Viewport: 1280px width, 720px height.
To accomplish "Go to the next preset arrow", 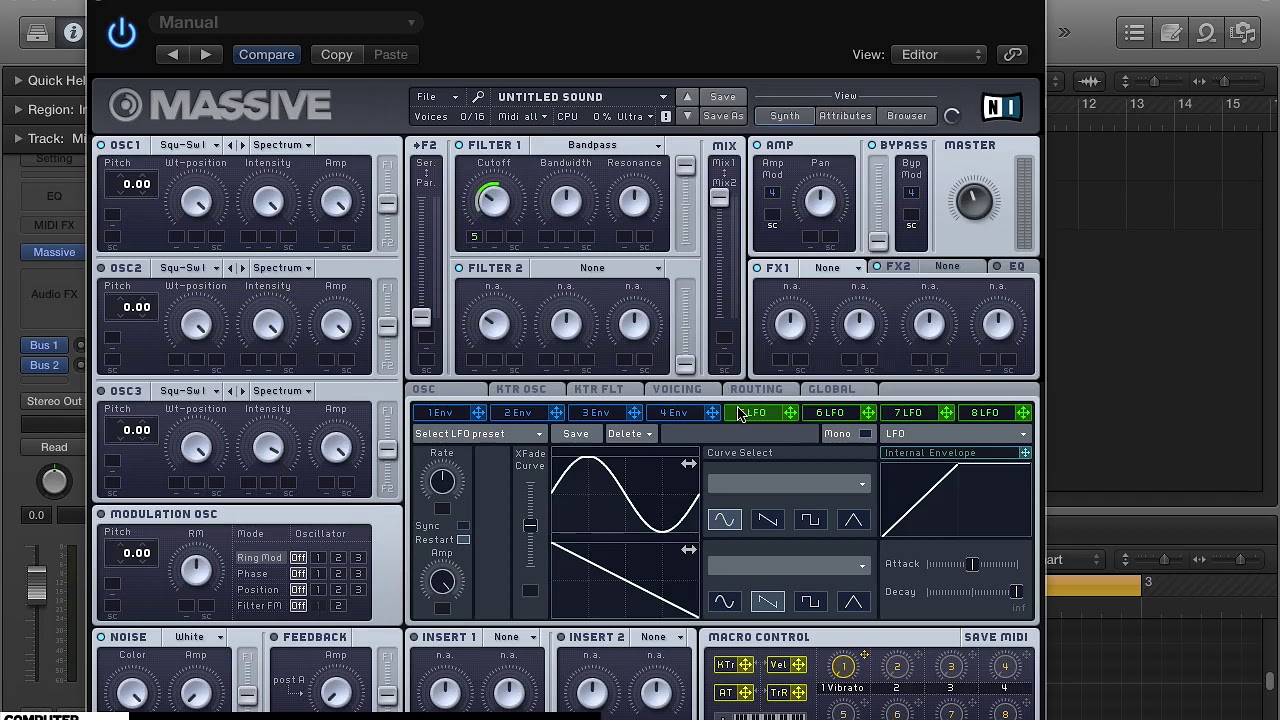I will tap(206, 55).
